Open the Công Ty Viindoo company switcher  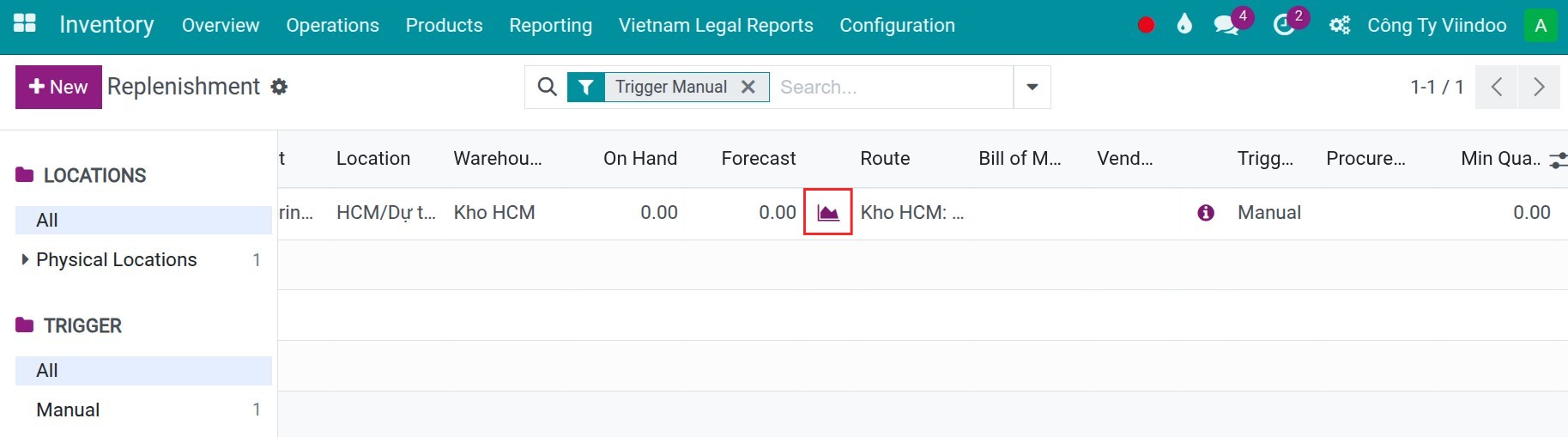pos(1436,25)
